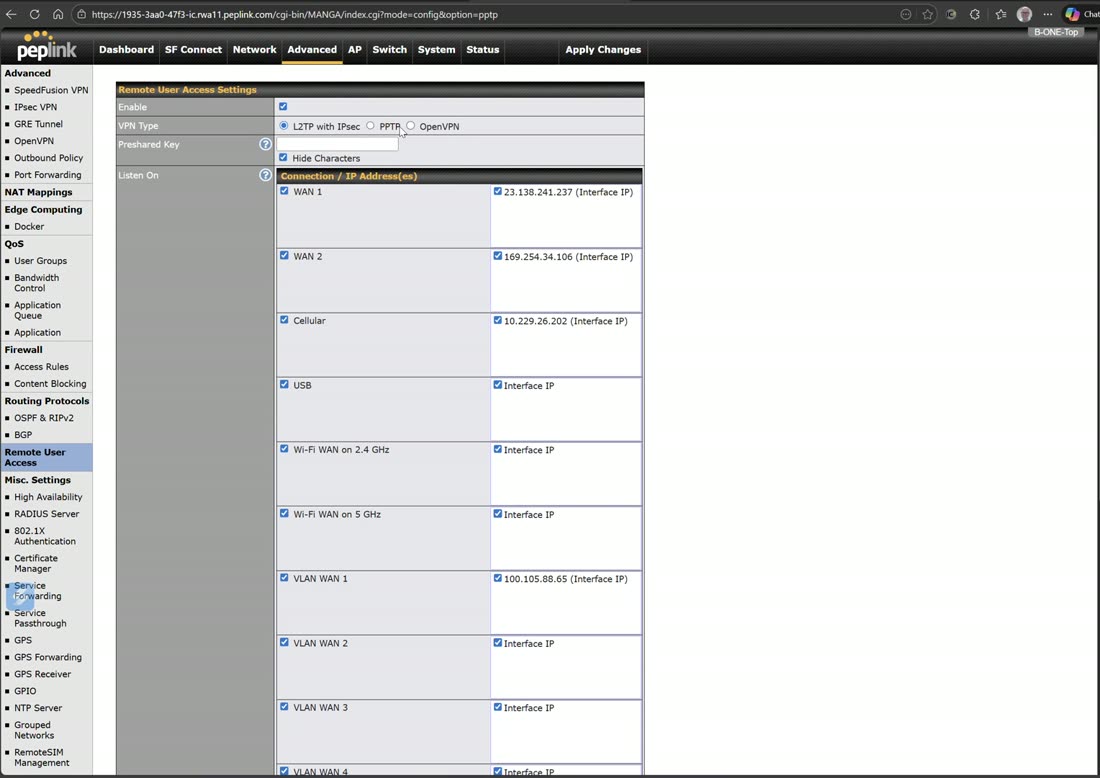The image size is (1100, 778).
Task: Open the Dashboard tab
Action: 126,50
